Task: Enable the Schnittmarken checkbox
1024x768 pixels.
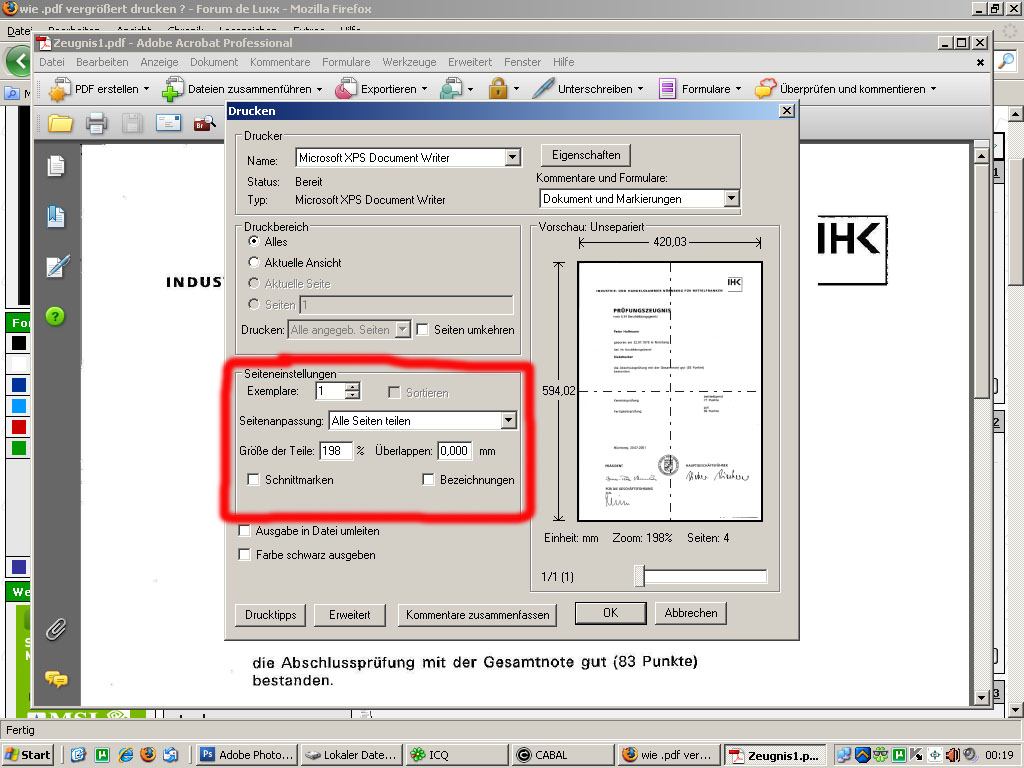Action: (x=253, y=479)
